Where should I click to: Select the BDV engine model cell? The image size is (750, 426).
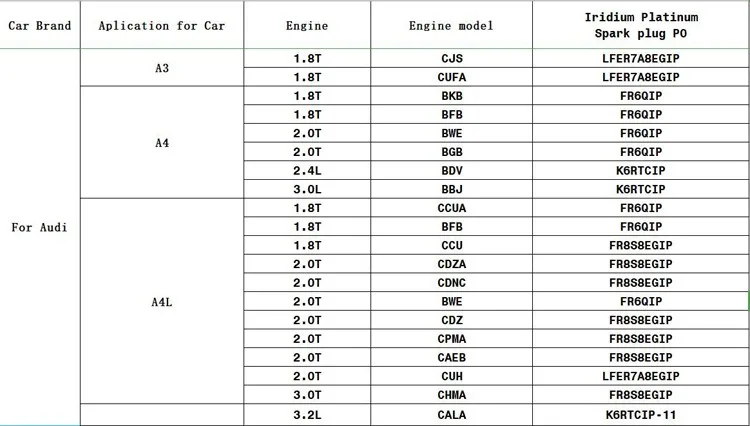coord(451,171)
